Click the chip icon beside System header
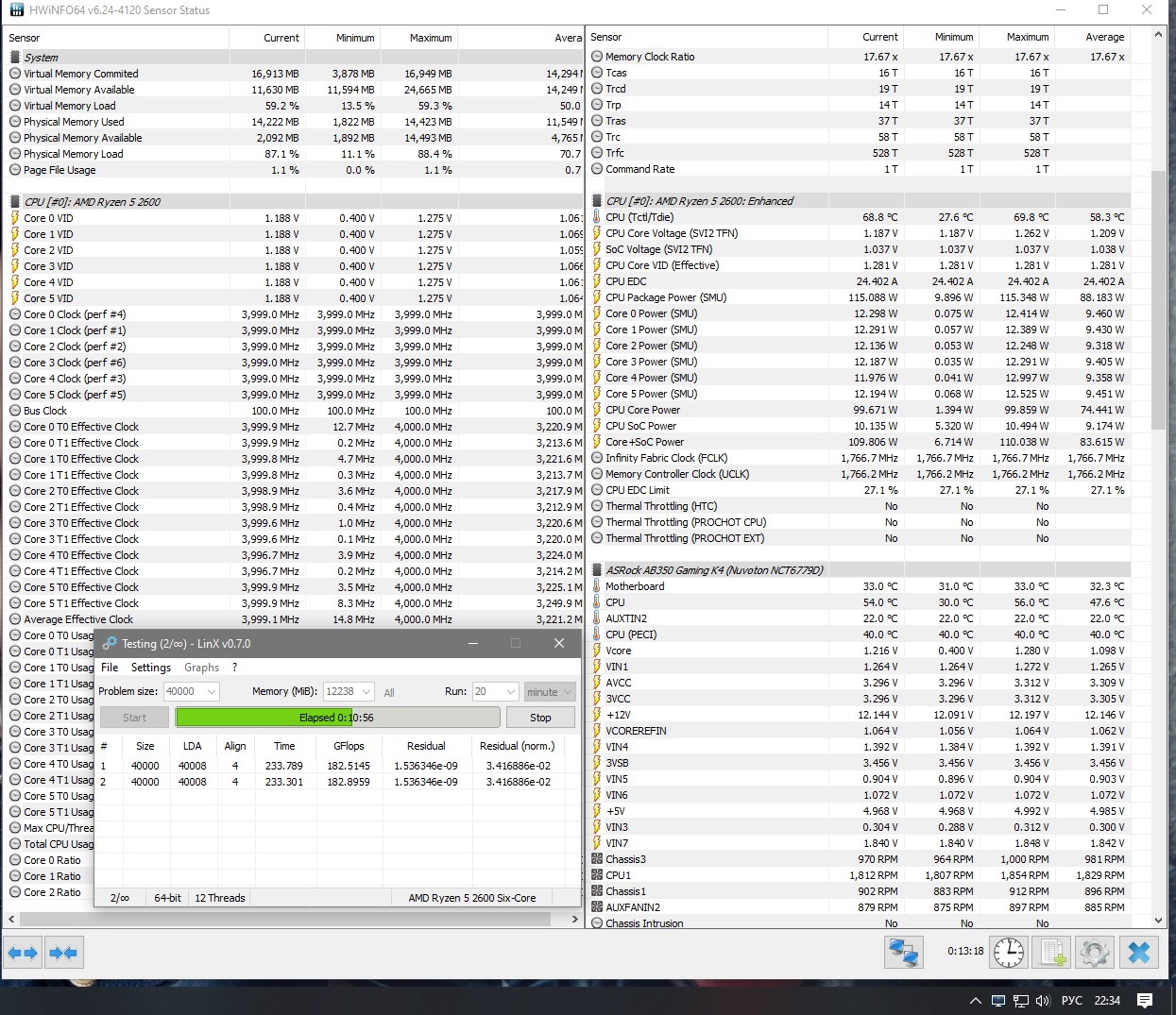 15,58
